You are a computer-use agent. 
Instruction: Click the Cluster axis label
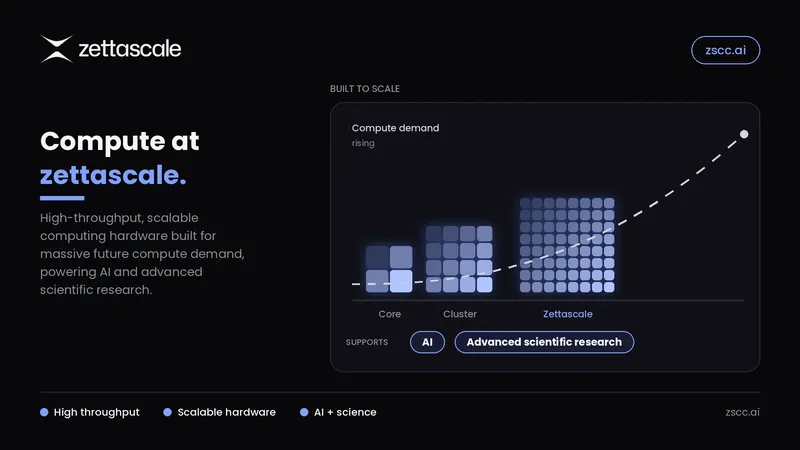tap(460, 314)
